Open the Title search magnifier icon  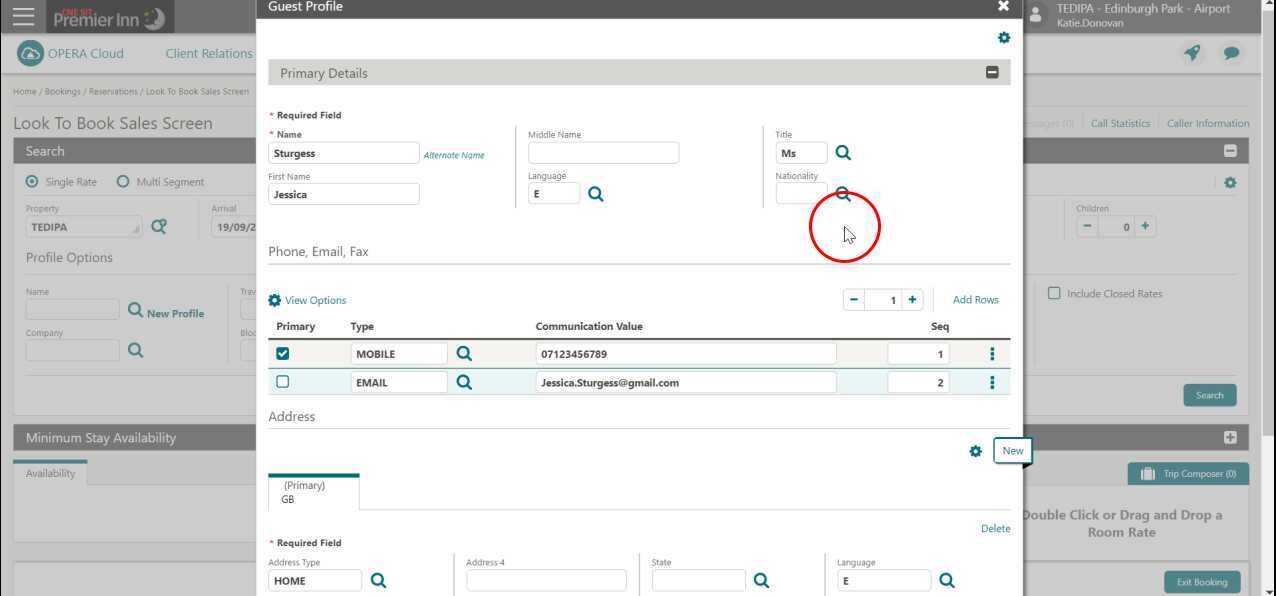843,152
